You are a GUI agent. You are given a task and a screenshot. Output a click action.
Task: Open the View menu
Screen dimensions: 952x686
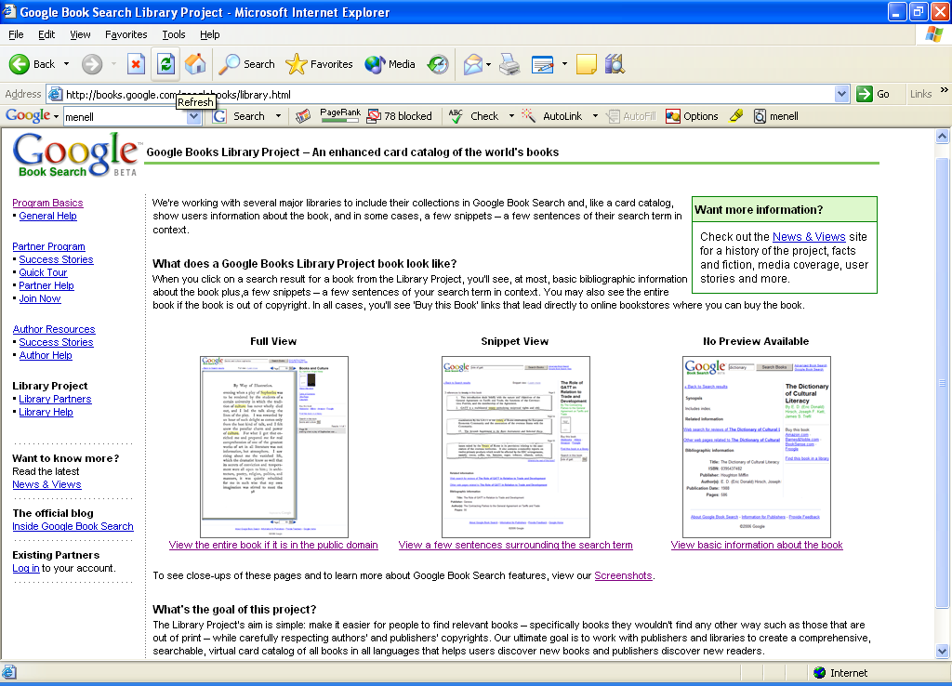pyautogui.click(x=80, y=35)
